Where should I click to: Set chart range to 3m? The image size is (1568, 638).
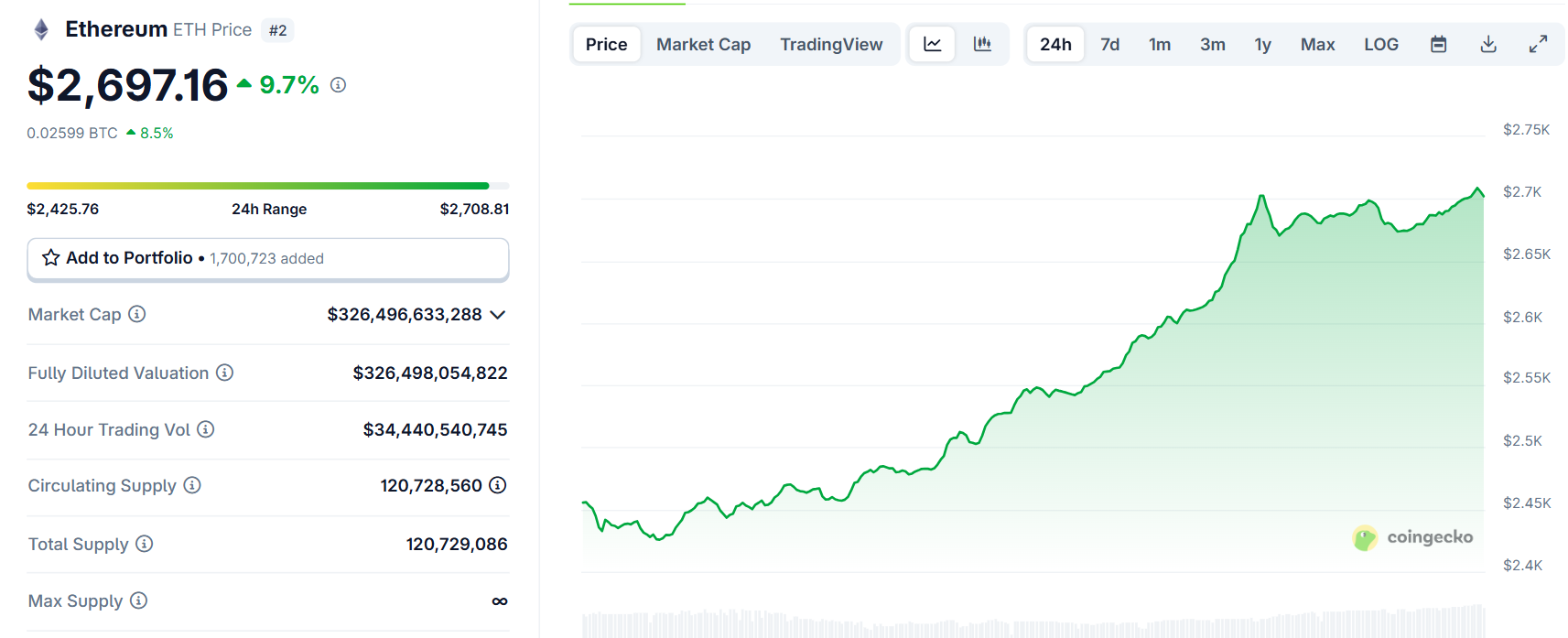tap(1213, 44)
